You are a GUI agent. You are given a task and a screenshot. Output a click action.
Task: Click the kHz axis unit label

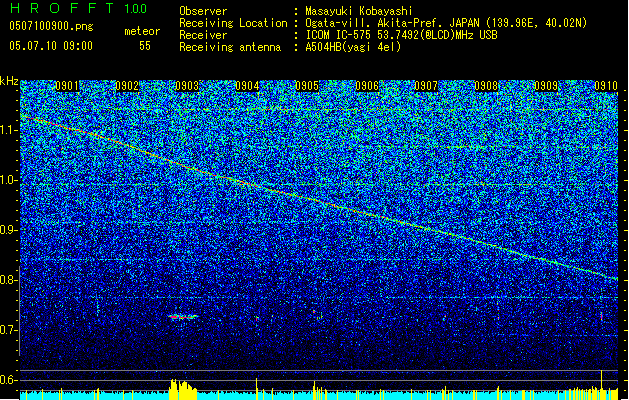pyautogui.click(x=9, y=81)
